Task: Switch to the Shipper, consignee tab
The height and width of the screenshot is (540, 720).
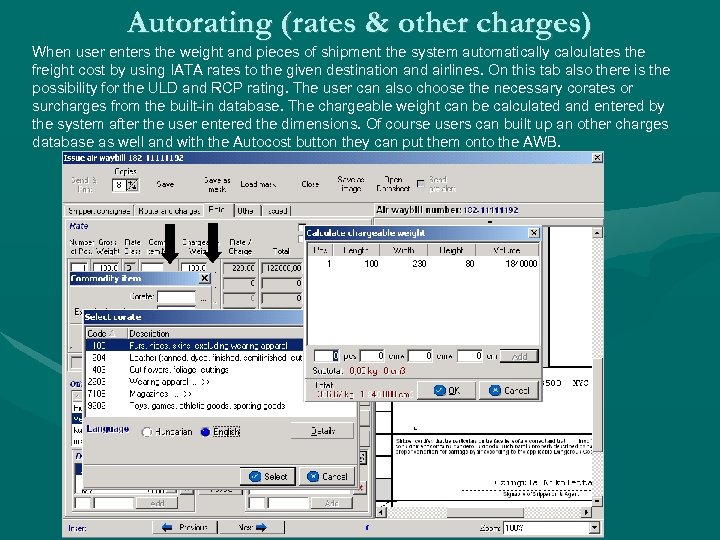Action: coord(99,211)
